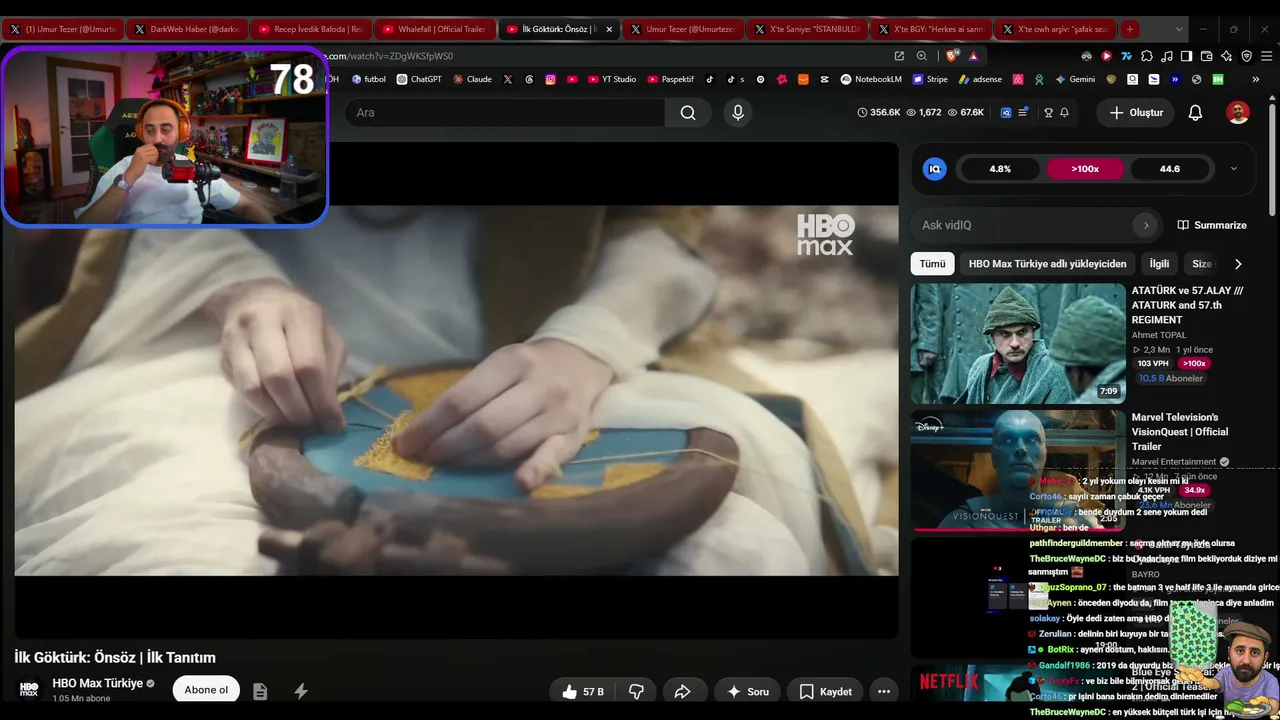Image resolution: width=1280 pixels, height=720 pixels.
Task: Expand the hidden bookmarks overflow chevron
Action: pos(1256,79)
